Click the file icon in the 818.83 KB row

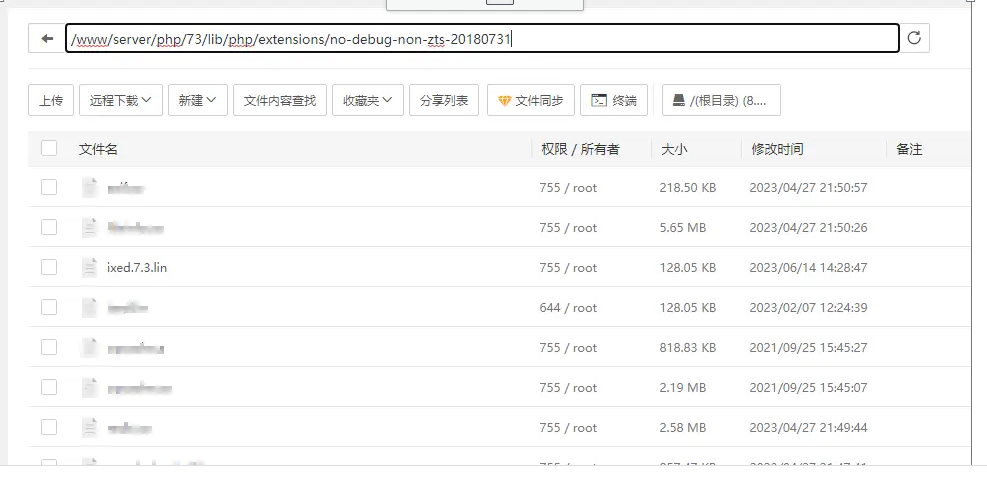pyautogui.click(x=90, y=348)
